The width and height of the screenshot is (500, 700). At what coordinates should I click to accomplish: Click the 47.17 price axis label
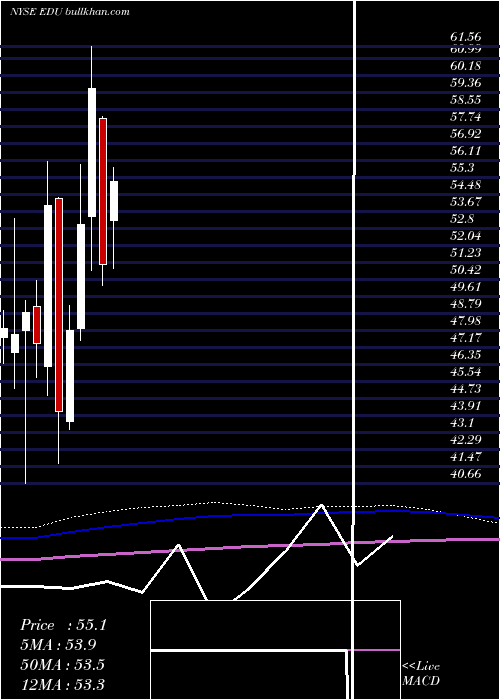pyautogui.click(x=465, y=338)
